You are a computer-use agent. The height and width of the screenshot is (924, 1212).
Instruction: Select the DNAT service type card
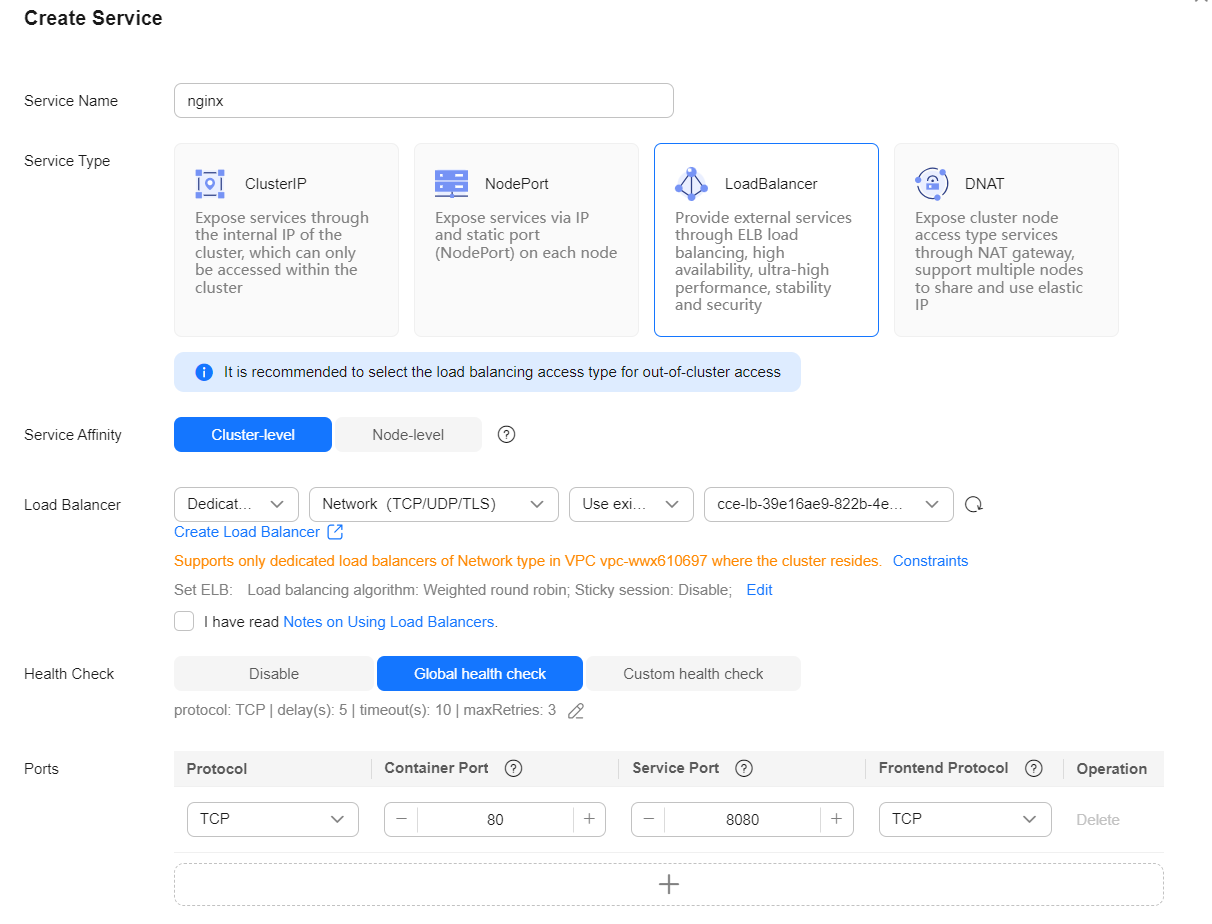click(1006, 240)
